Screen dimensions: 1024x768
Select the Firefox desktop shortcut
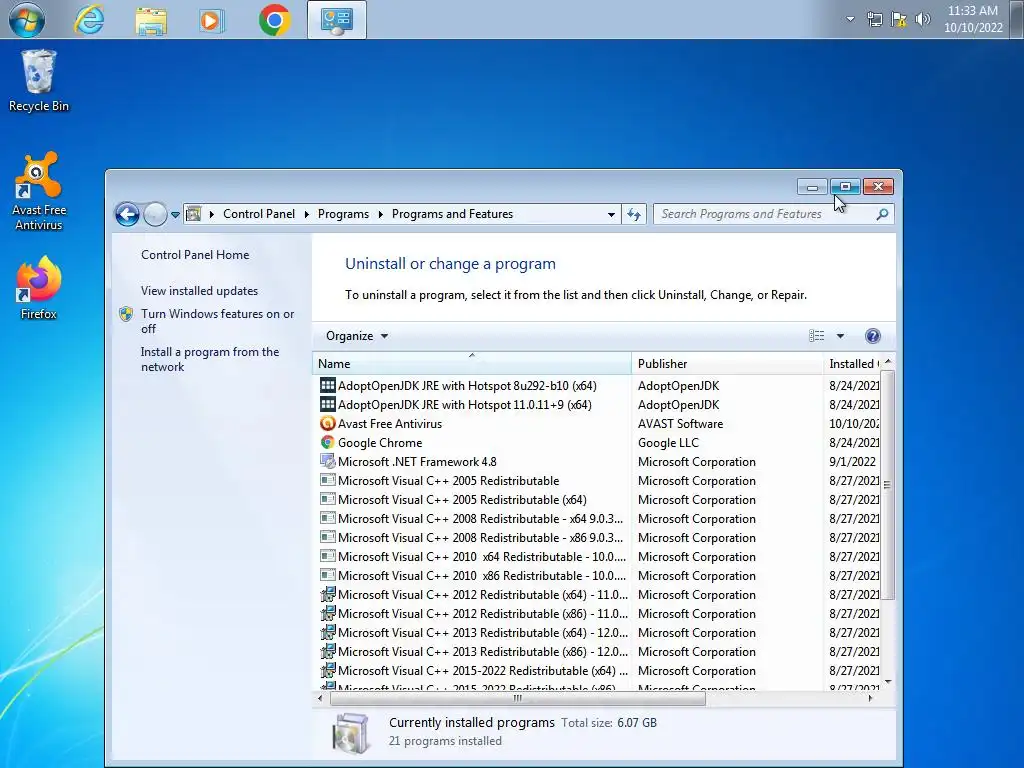tap(39, 288)
